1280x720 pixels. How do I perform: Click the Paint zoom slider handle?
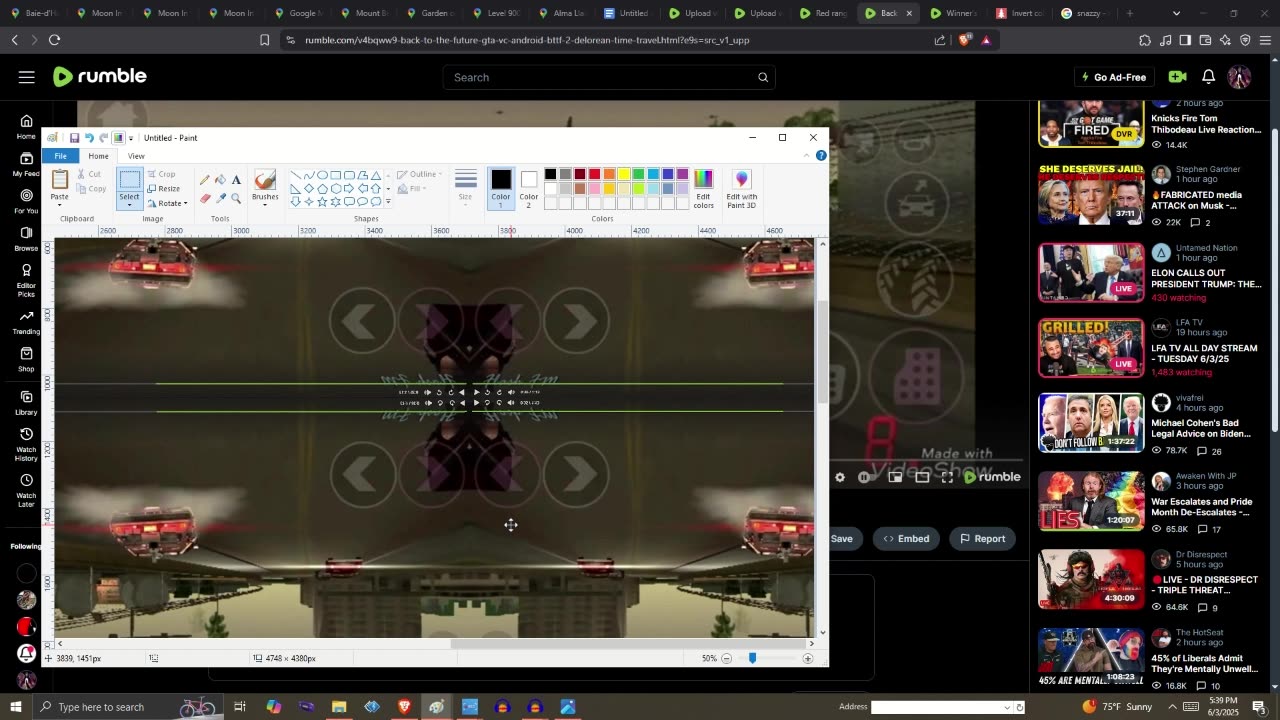[x=752, y=658]
